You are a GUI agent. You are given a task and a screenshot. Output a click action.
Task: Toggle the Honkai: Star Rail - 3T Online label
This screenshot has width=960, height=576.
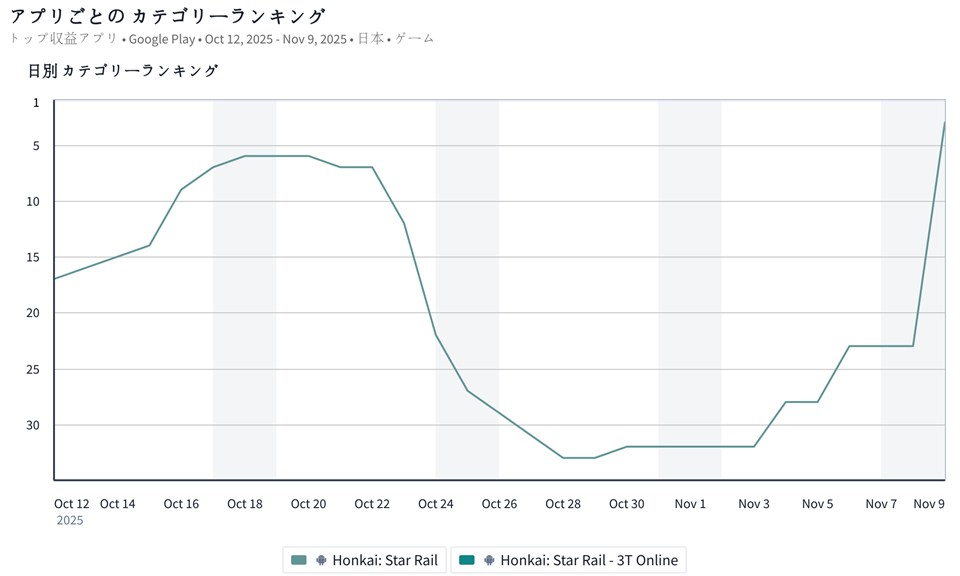pos(588,560)
